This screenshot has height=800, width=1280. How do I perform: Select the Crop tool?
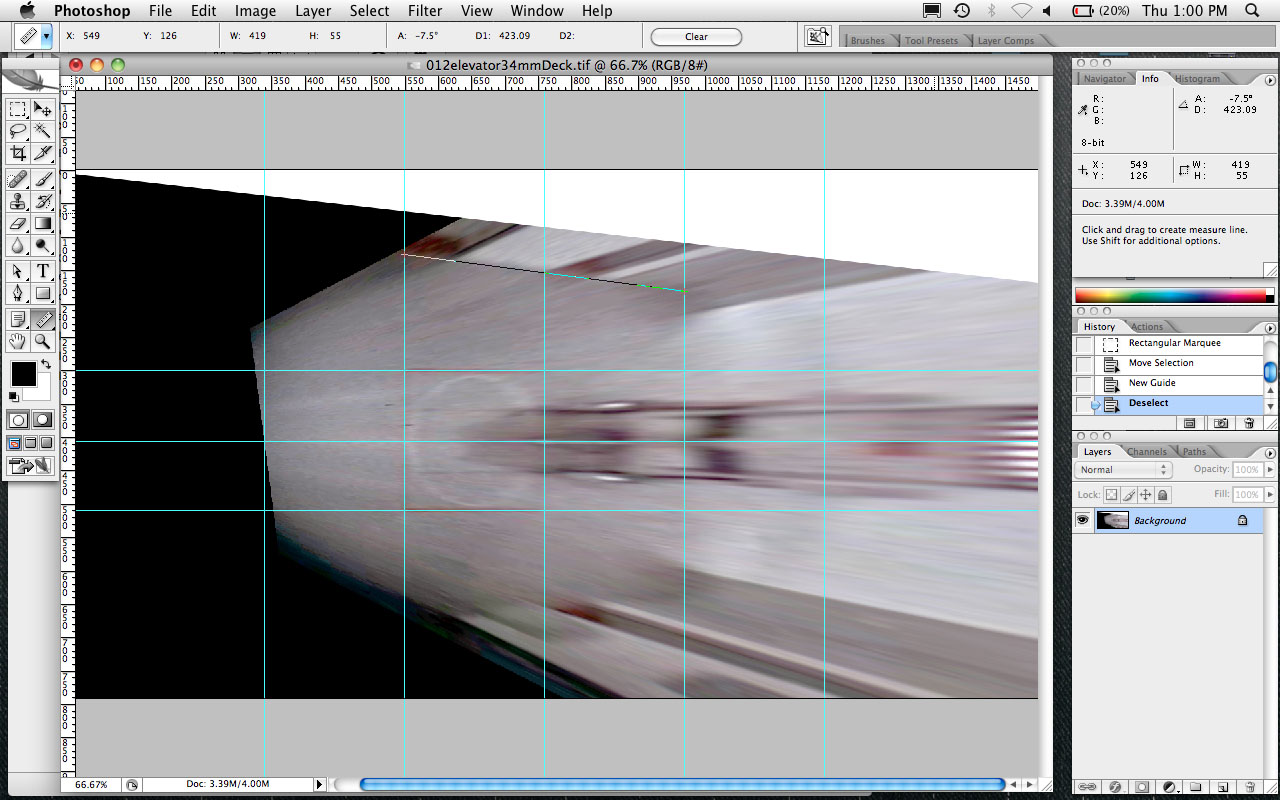click(18, 153)
